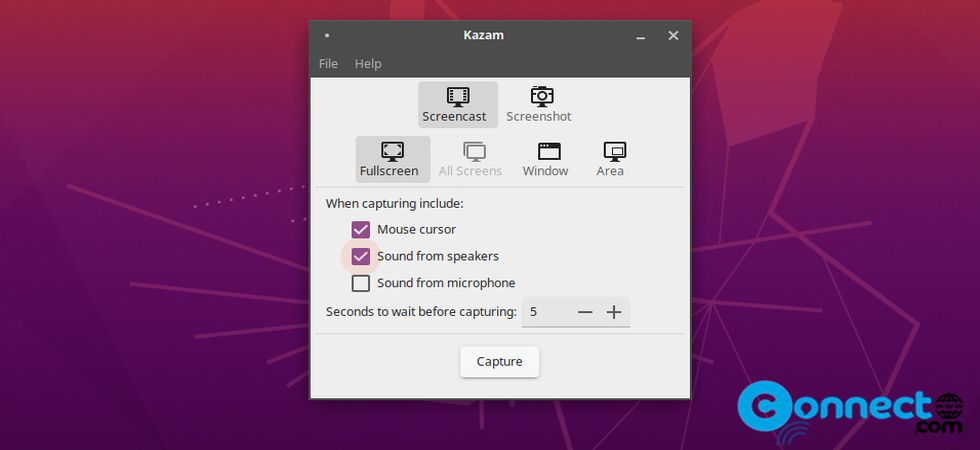Choose Window capture icon
This screenshot has width=980, height=450.
pos(549,151)
